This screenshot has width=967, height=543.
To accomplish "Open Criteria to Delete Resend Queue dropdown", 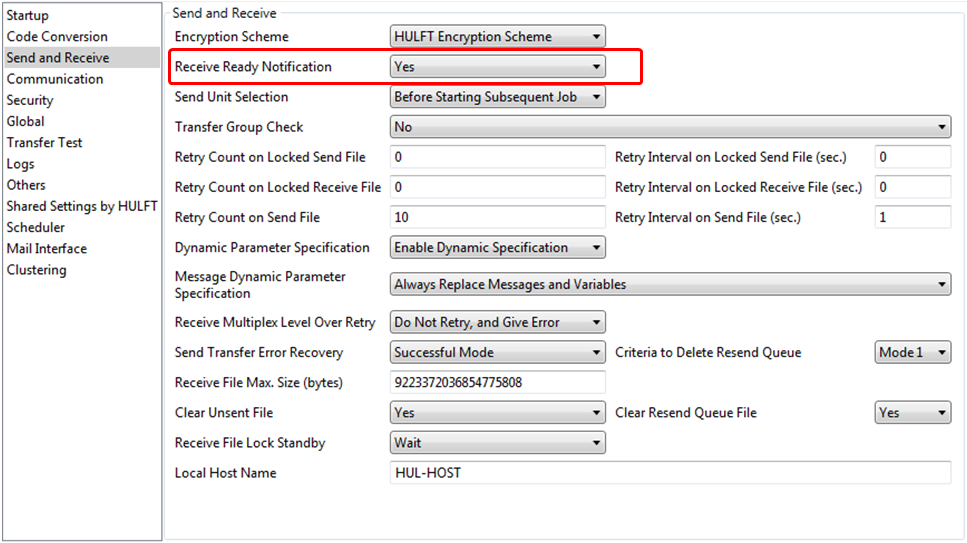I will [912, 352].
